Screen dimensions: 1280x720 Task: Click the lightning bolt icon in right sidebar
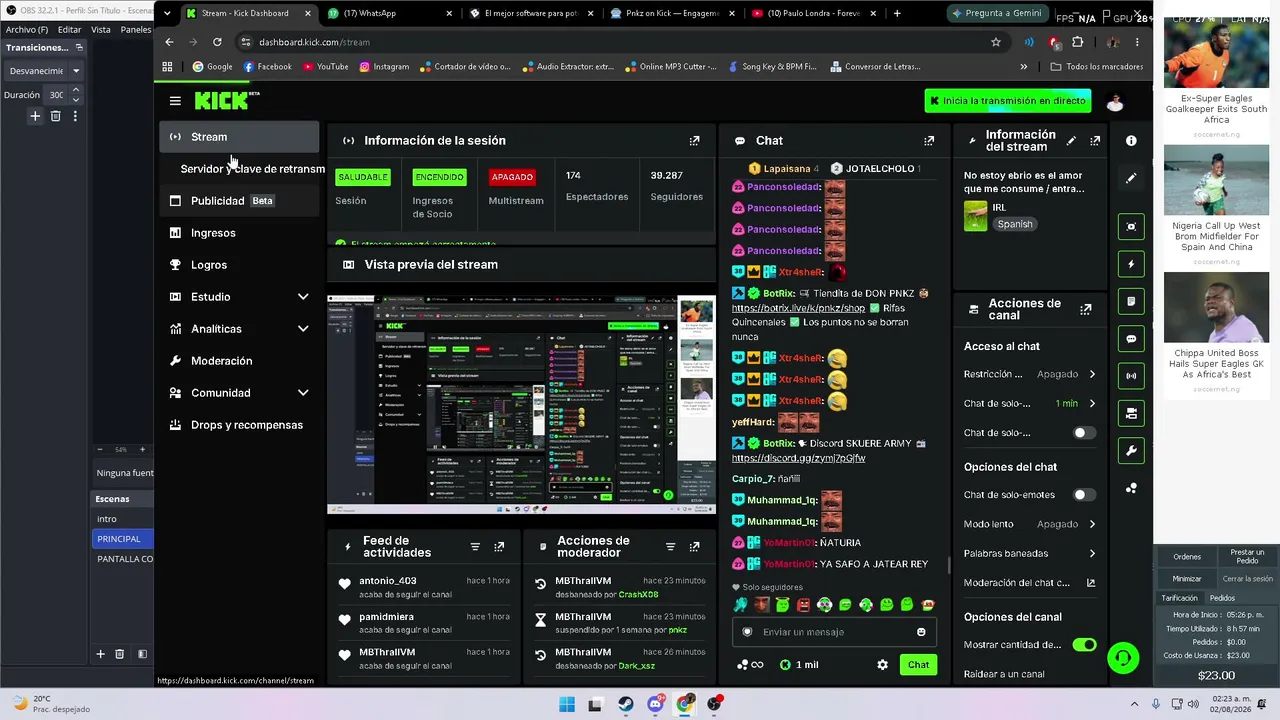(1131, 265)
